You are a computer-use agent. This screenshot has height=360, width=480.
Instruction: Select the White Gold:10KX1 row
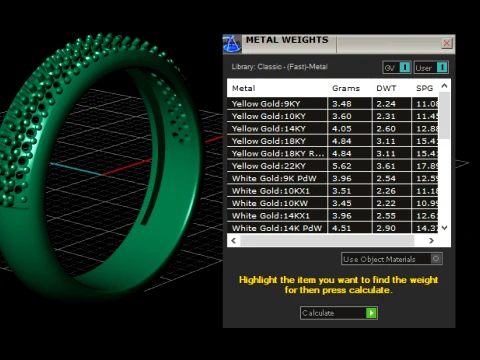click(x=332, y=191)
